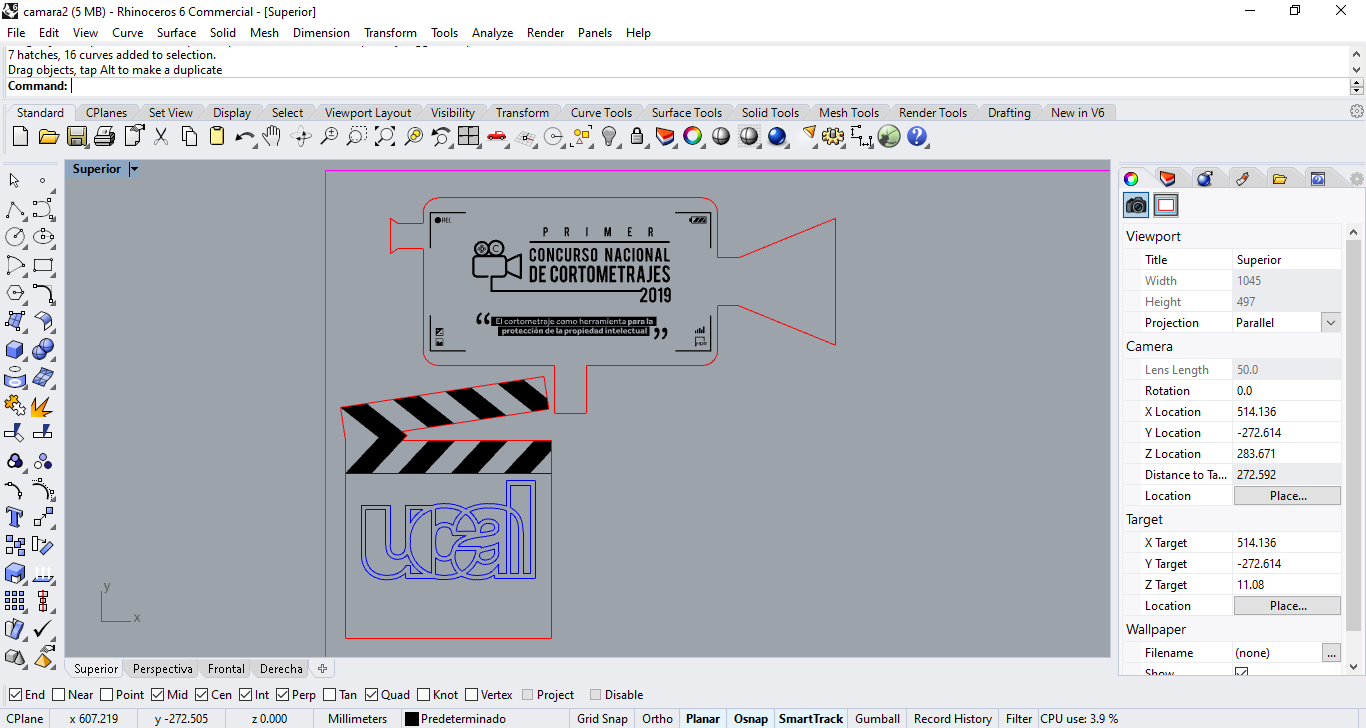
Task: Toggle Grid Snap in the status bar
Action: click(602, 719)
